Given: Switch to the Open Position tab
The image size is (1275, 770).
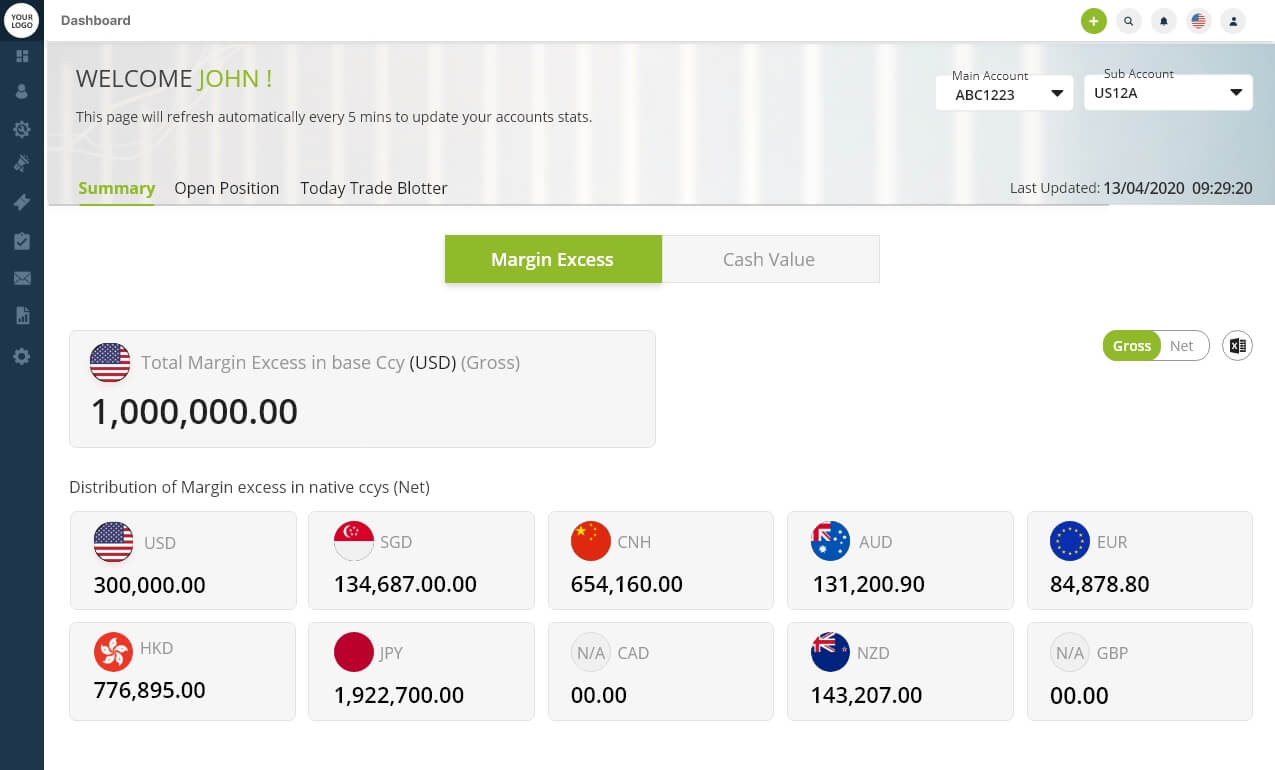Looking at the screenshot, I should (x=227, y=188).
